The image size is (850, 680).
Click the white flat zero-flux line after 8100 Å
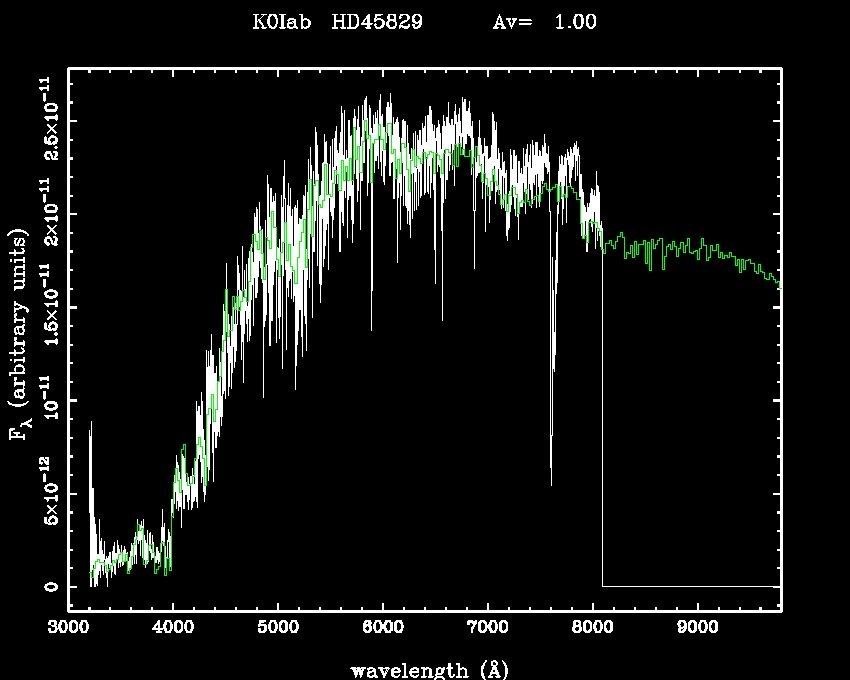(x=690, y=586)
